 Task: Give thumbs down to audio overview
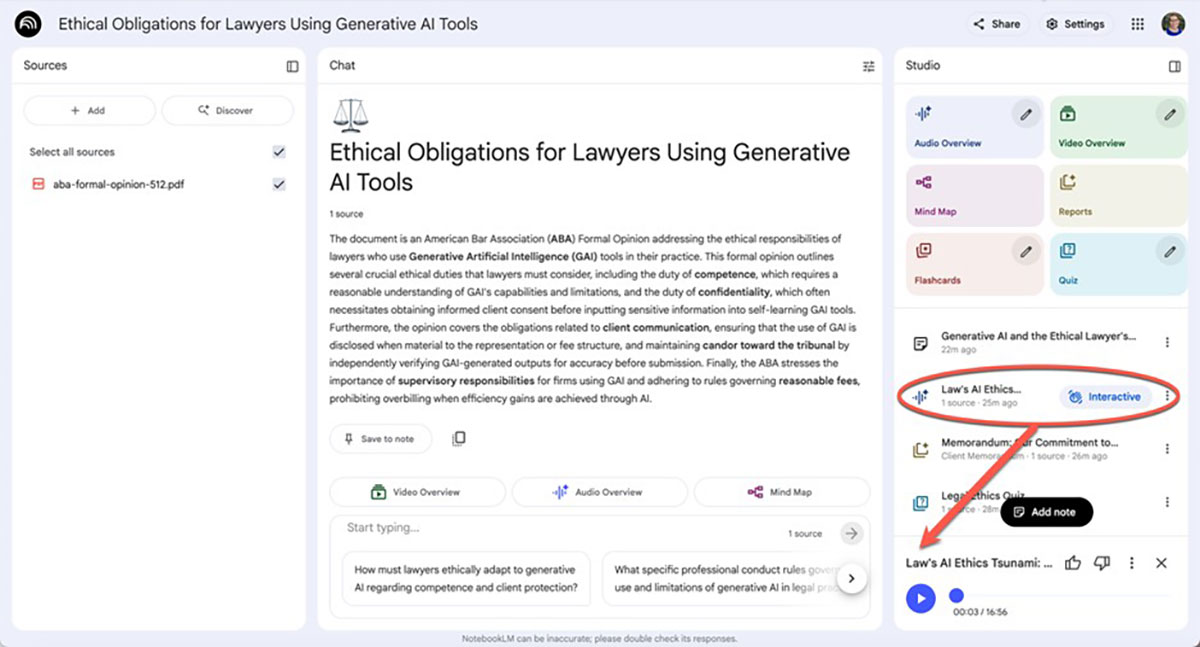coord(1102,563)
